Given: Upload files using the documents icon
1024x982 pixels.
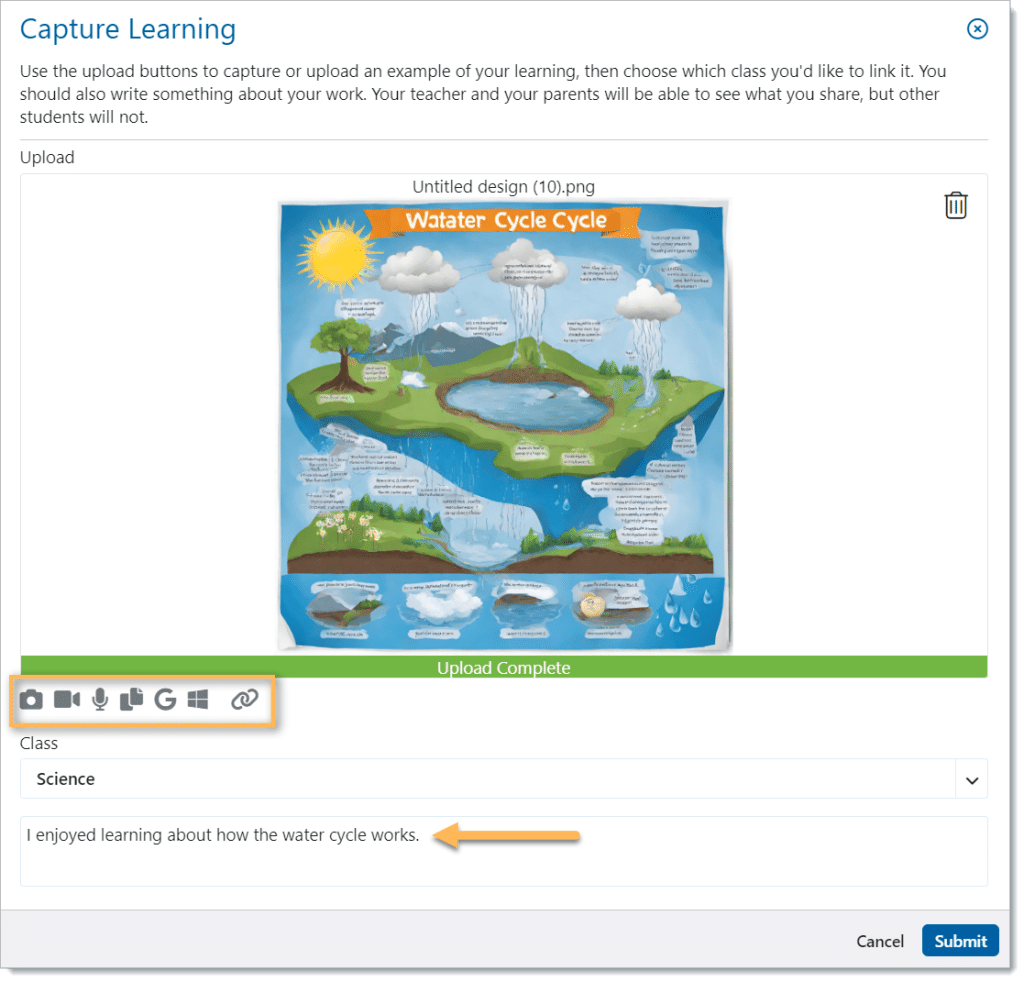Looking at the screenshot, I should click(132, 700).
